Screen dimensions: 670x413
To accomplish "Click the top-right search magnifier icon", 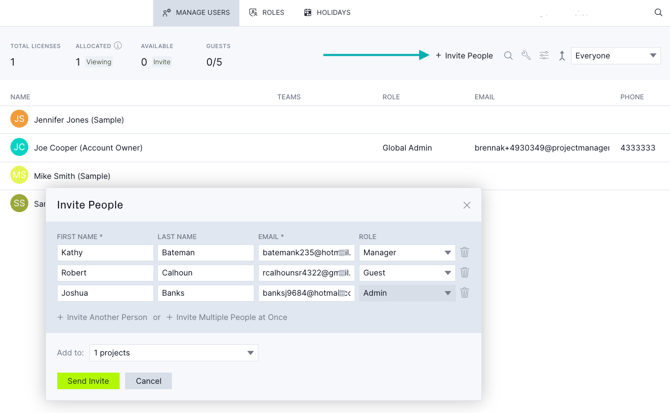I will tap(658, 12).
